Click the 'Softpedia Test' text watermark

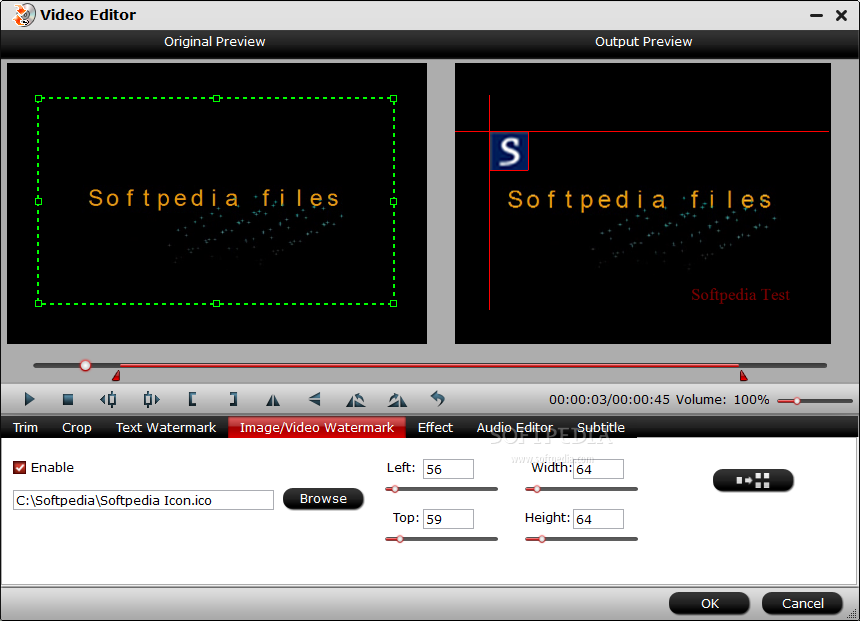[740, 295]
